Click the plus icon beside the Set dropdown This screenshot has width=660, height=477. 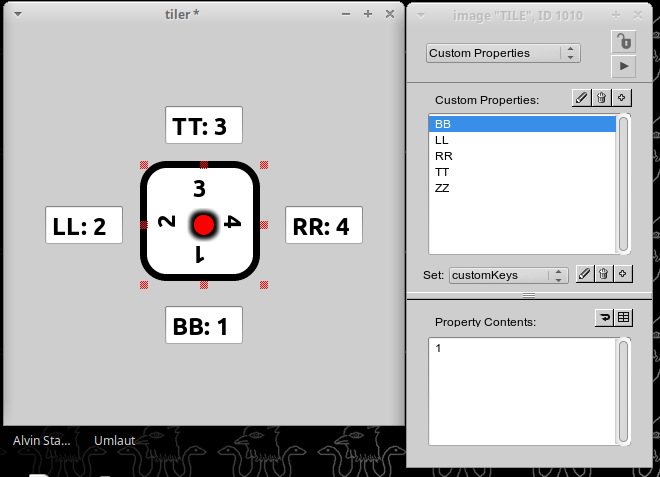click(622, 273)
